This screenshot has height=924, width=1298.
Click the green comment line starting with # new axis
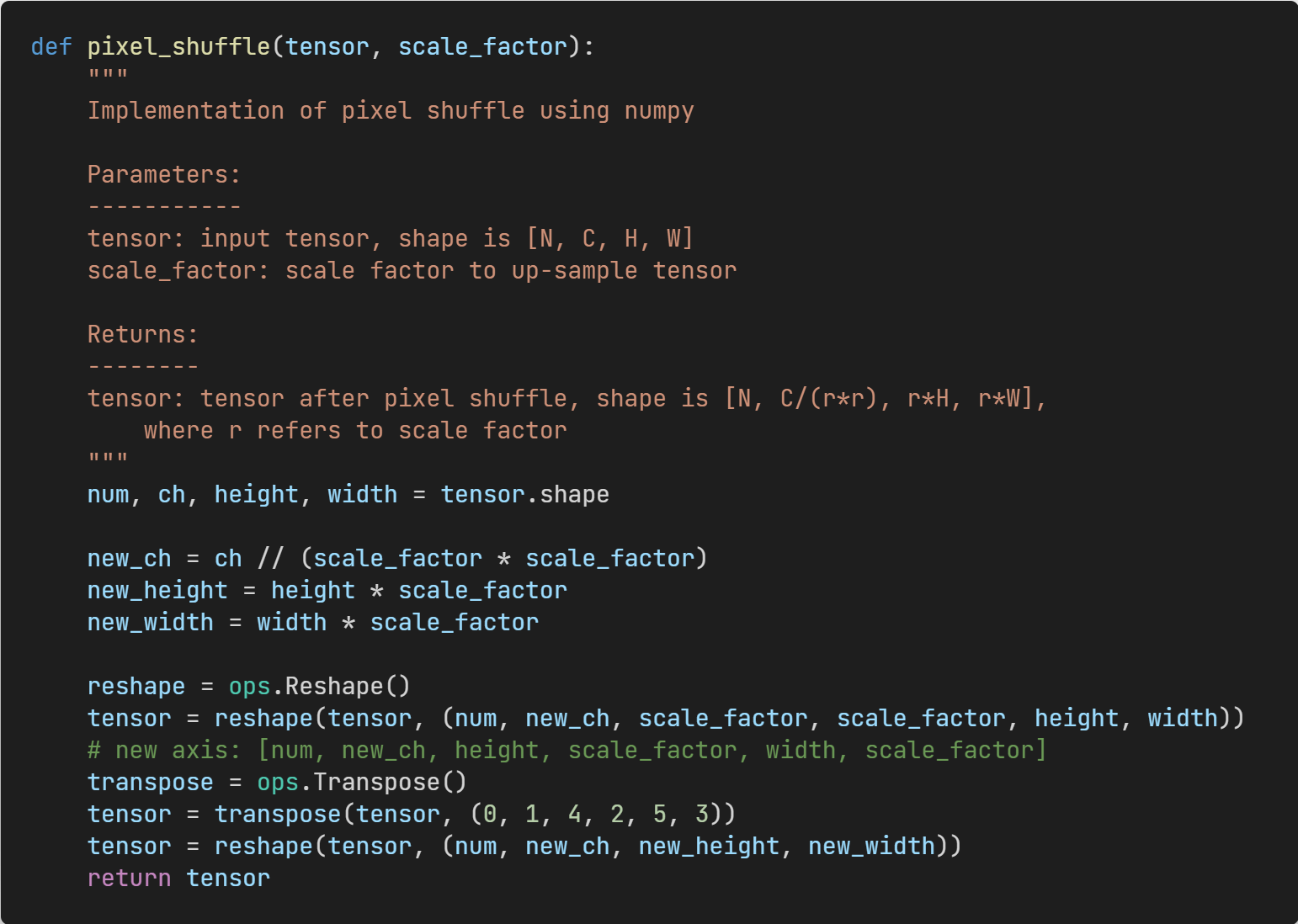[x=567, y=750]
